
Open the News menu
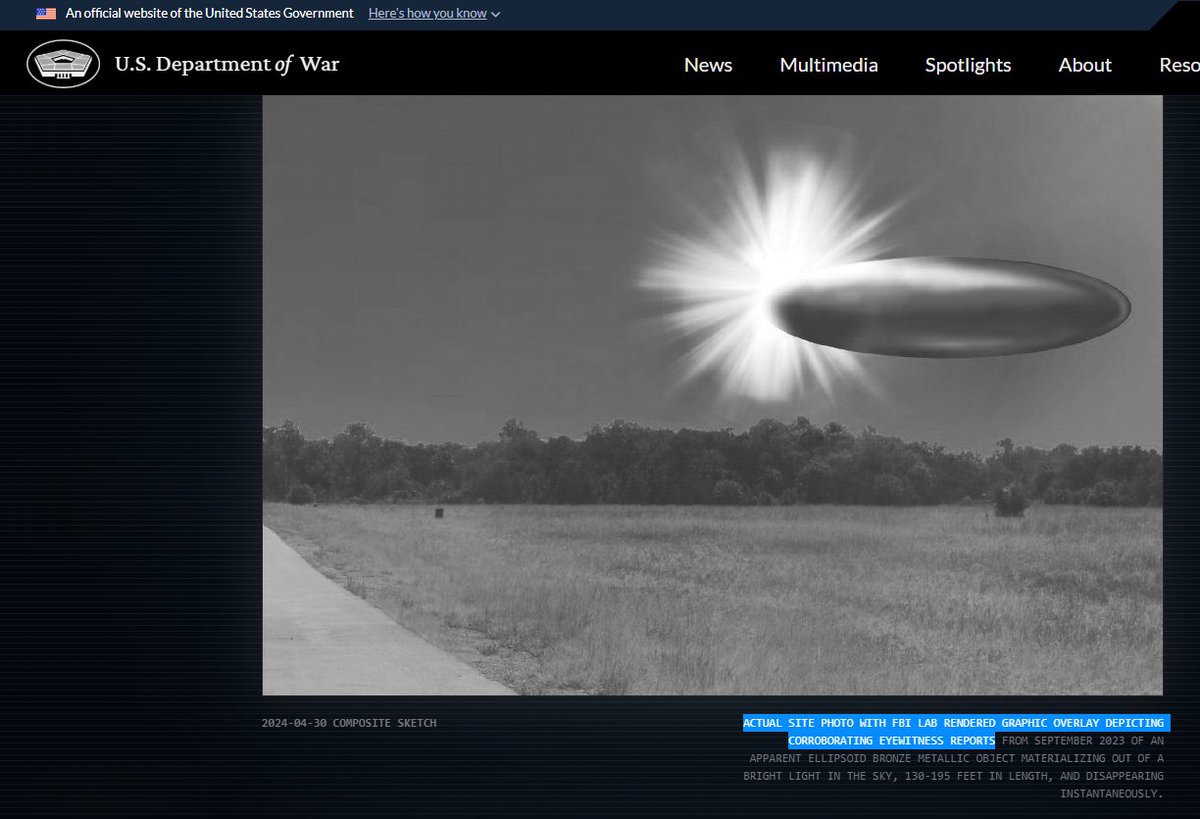(708, 65)
